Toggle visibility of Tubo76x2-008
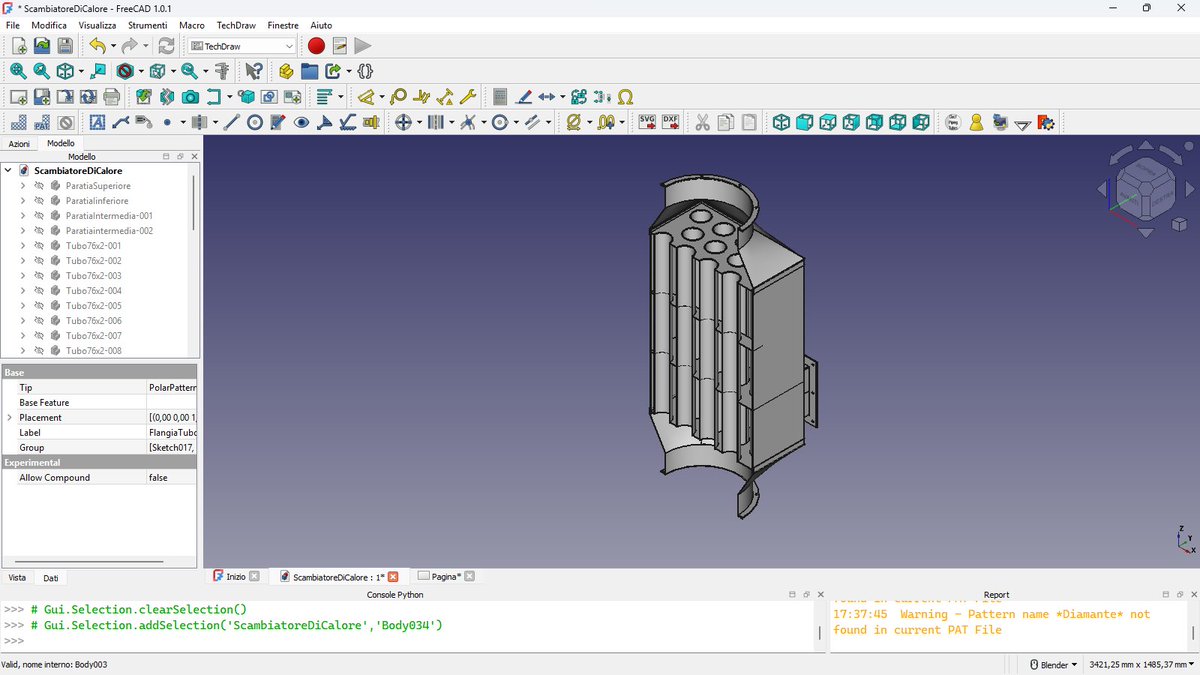This screenshot has width=1200, height=675. click(39, 351)
